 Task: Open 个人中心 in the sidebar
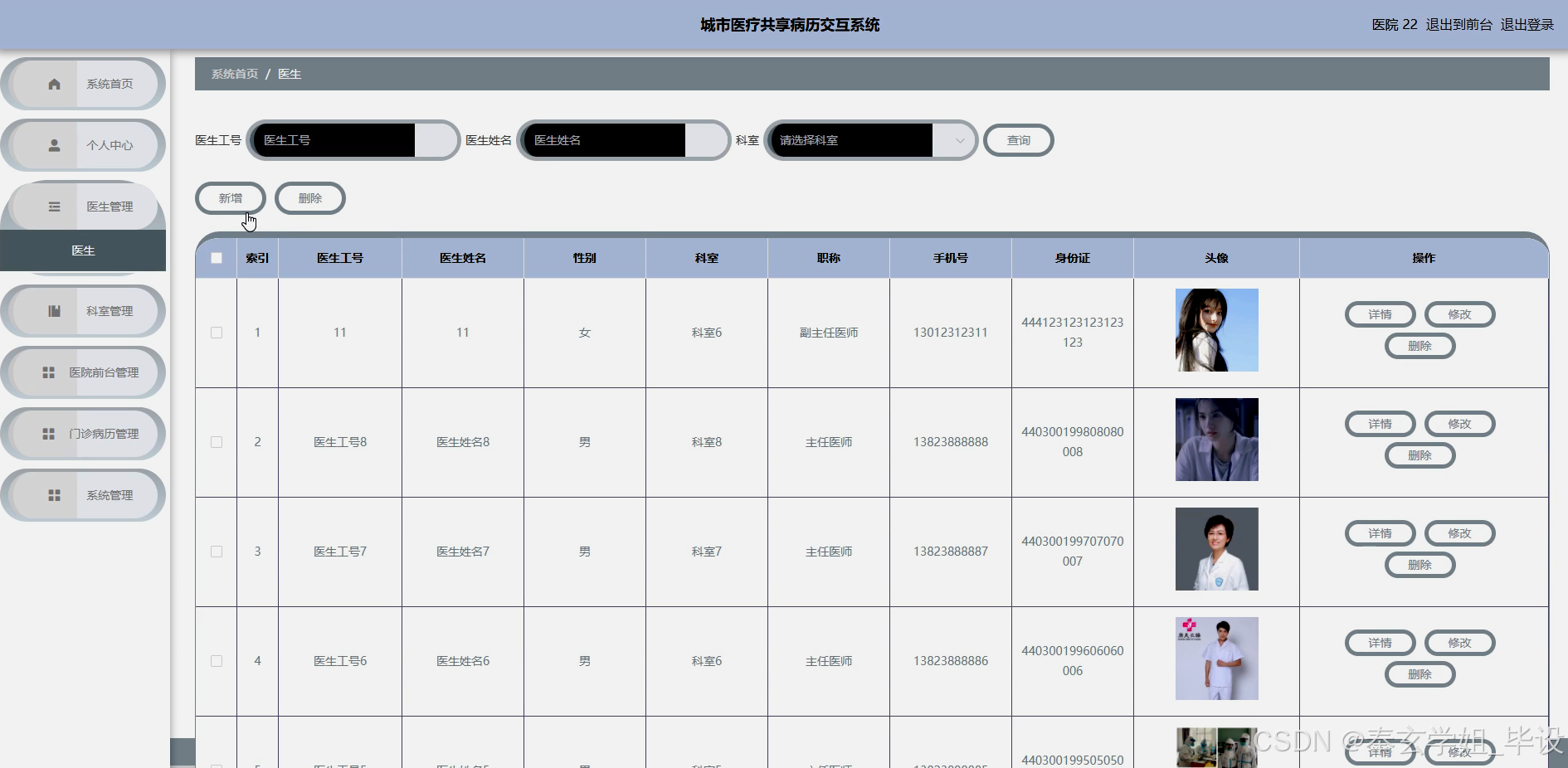point(83,145)
